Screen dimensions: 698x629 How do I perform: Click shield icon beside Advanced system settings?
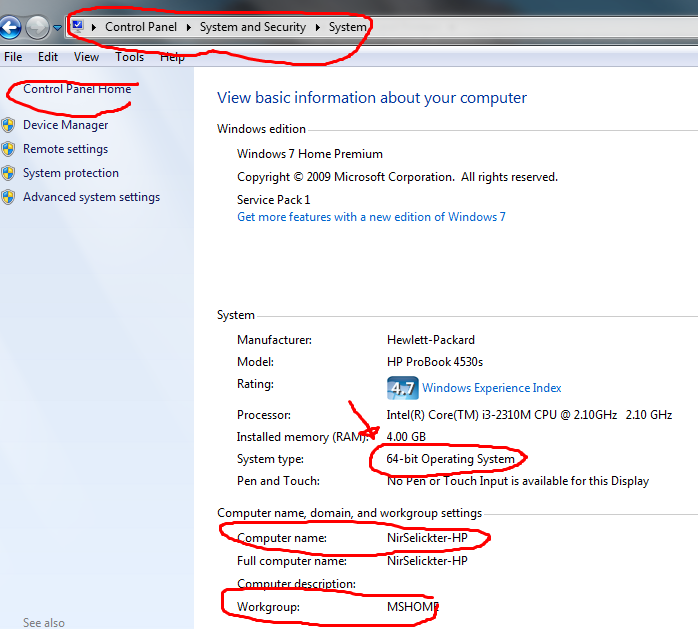click(8, 197)
